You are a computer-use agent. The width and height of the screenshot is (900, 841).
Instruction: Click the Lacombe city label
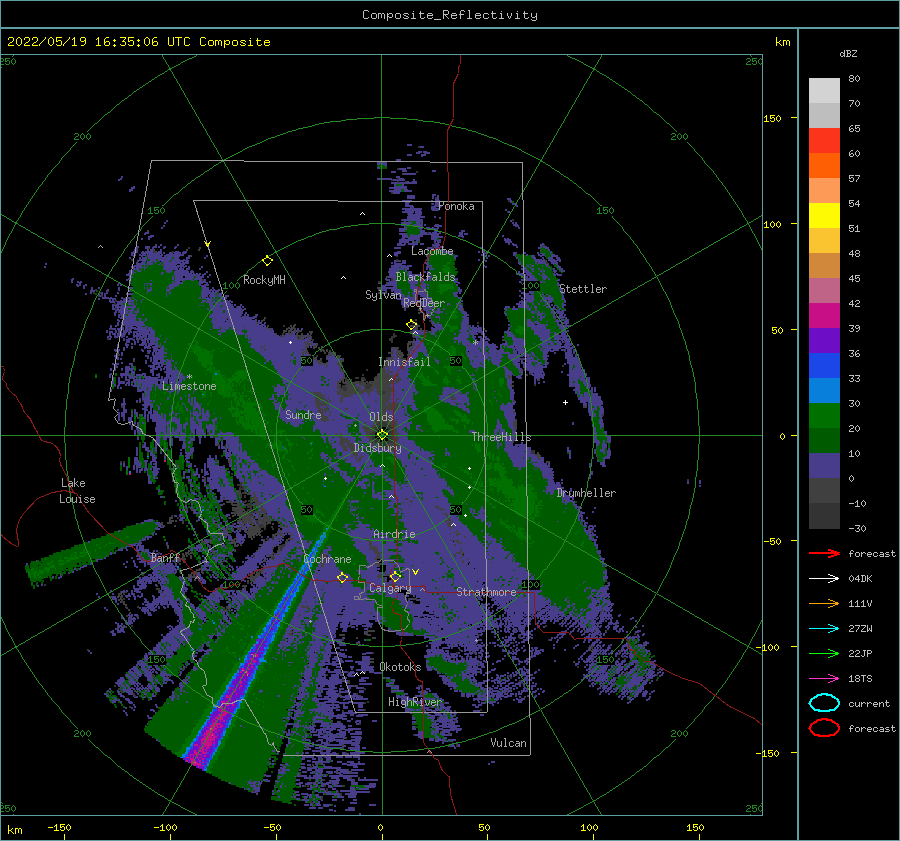click(x=432, y=251)
